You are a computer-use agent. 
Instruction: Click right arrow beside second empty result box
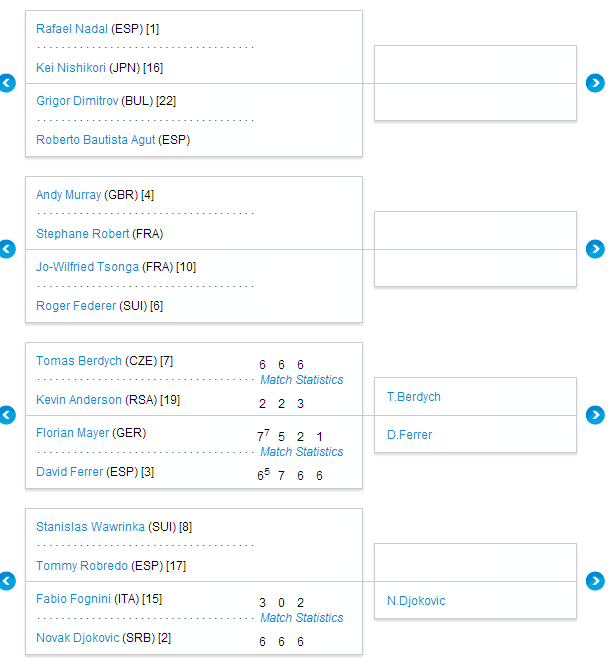594,249
